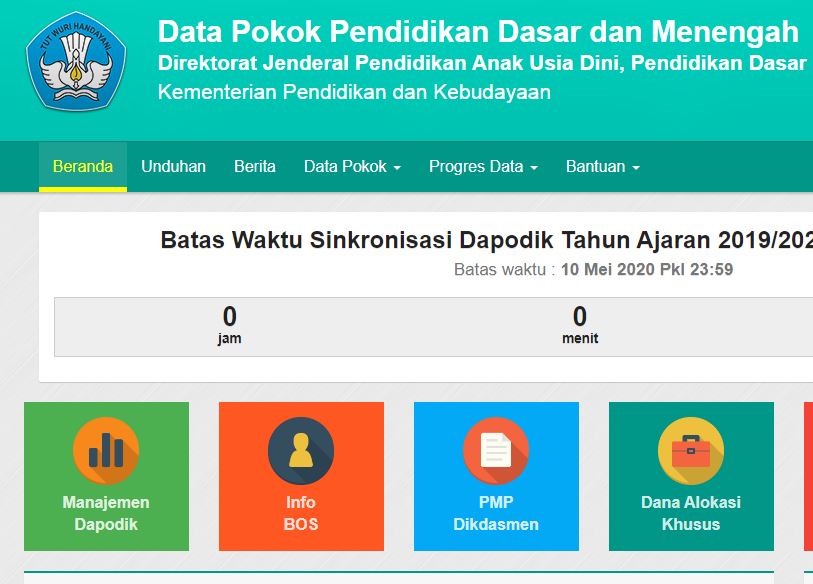Click the person icon on Info BOS tile
The height and width of the screenshot is (584, 813).
pyautogui.click(x=301, y=451)
